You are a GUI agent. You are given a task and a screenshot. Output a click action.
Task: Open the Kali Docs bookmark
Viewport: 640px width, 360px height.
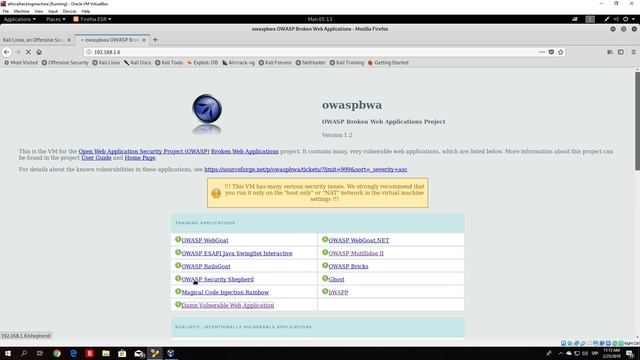138,63
